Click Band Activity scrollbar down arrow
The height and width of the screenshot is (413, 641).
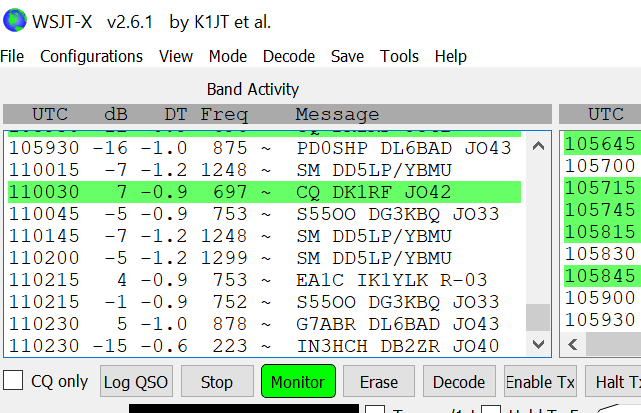tap(538, 344)
